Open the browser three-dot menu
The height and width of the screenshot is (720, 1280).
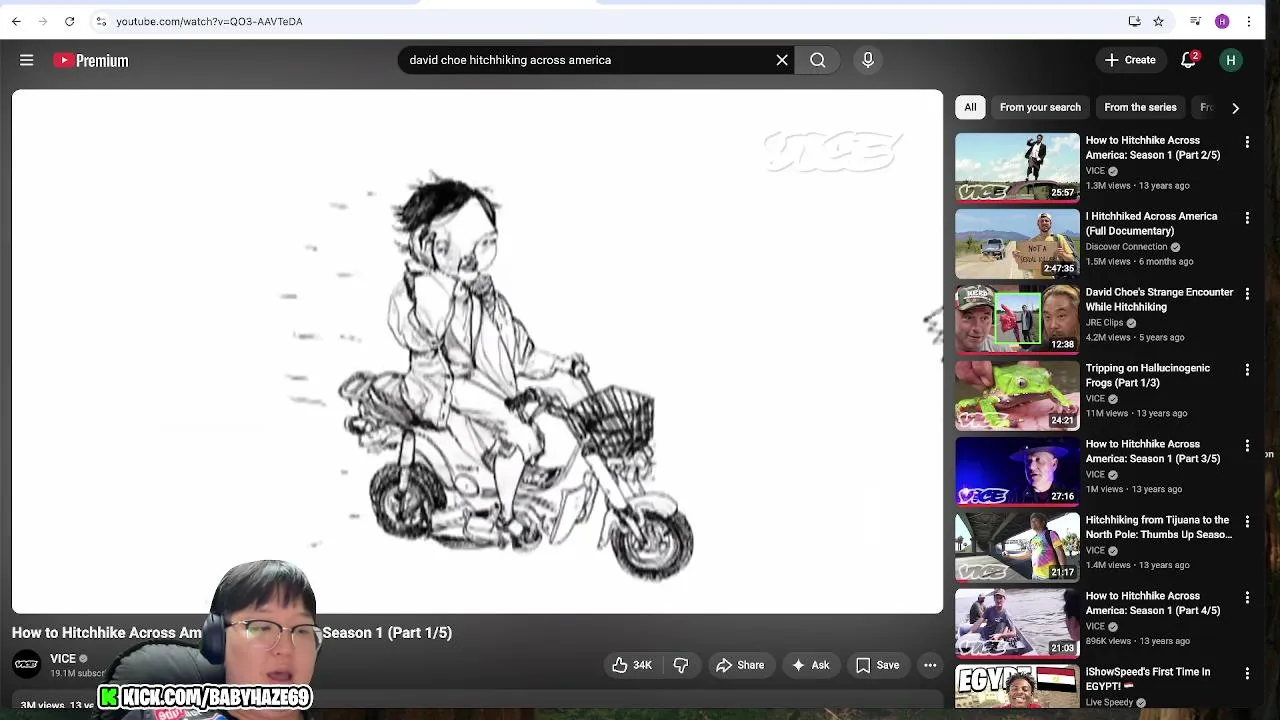pos(1249,21)
